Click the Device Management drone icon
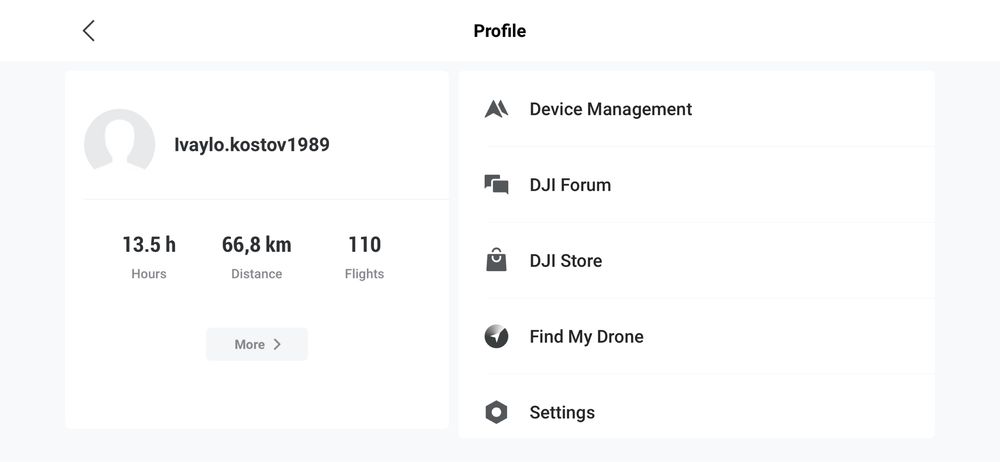1000x462 pixels. coord(496,109)
